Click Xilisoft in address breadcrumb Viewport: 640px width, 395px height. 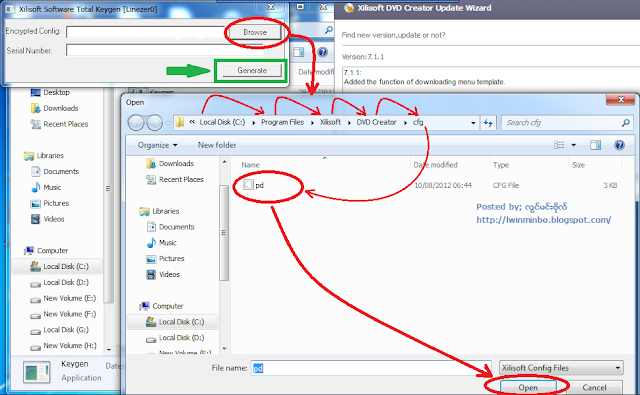(x=330, y=122)
